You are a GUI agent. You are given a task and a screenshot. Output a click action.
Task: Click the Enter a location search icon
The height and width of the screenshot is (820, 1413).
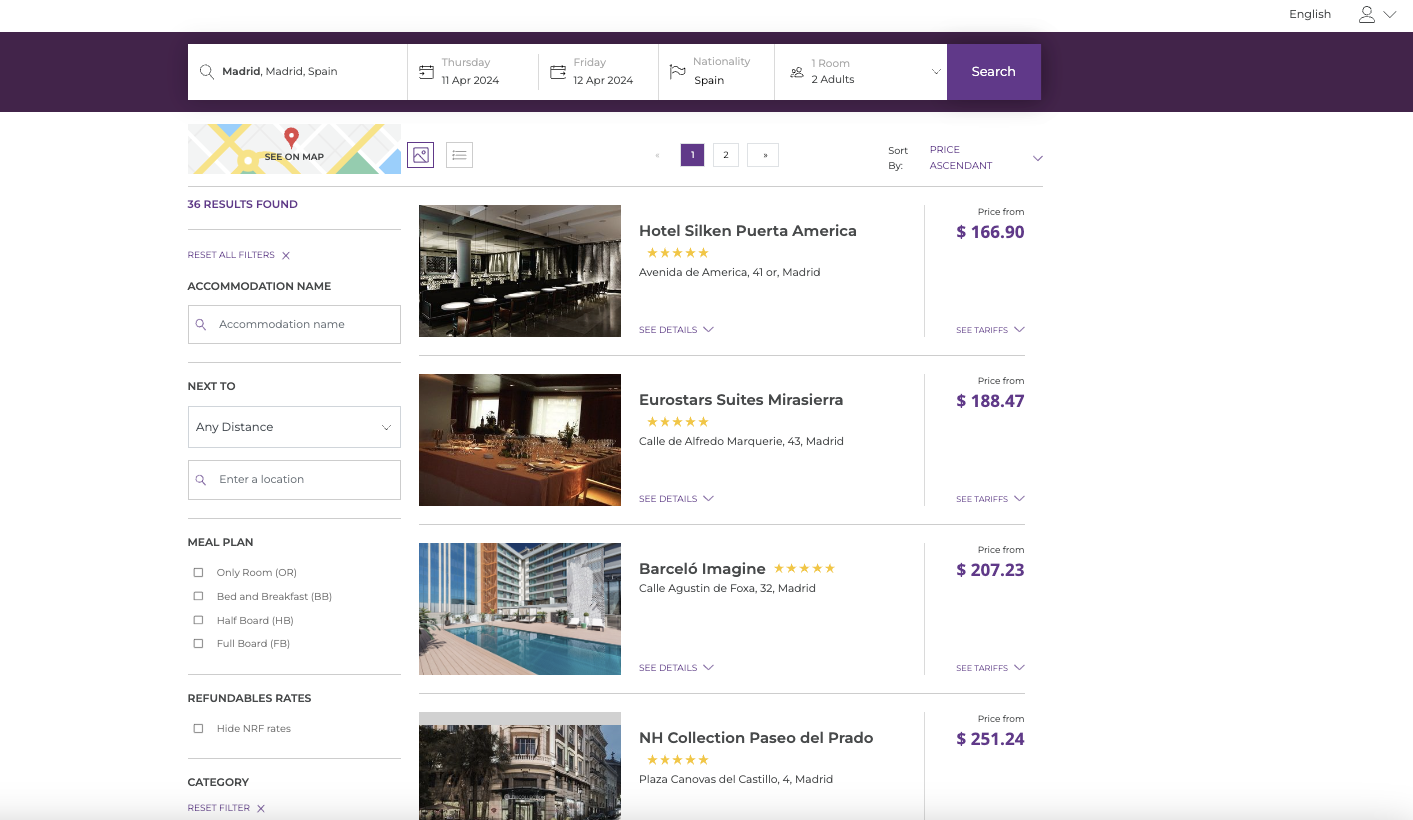[201, 480]
